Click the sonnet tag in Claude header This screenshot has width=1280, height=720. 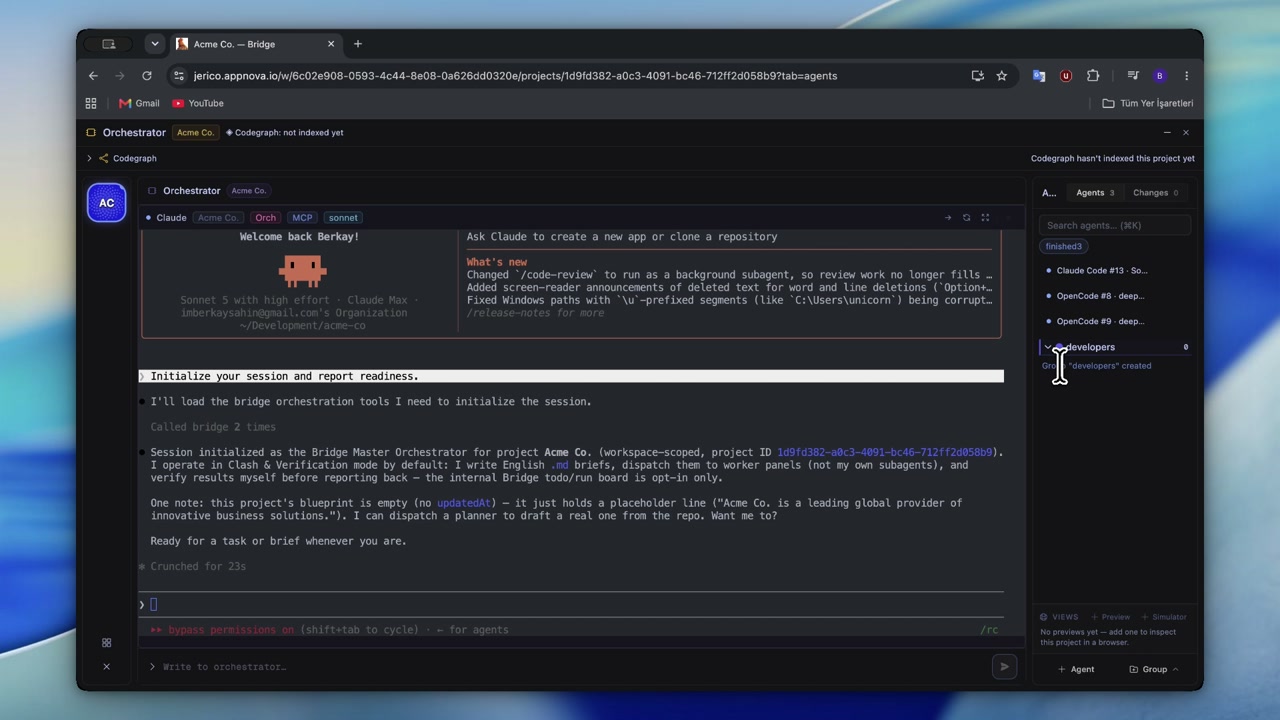point(343,217)
